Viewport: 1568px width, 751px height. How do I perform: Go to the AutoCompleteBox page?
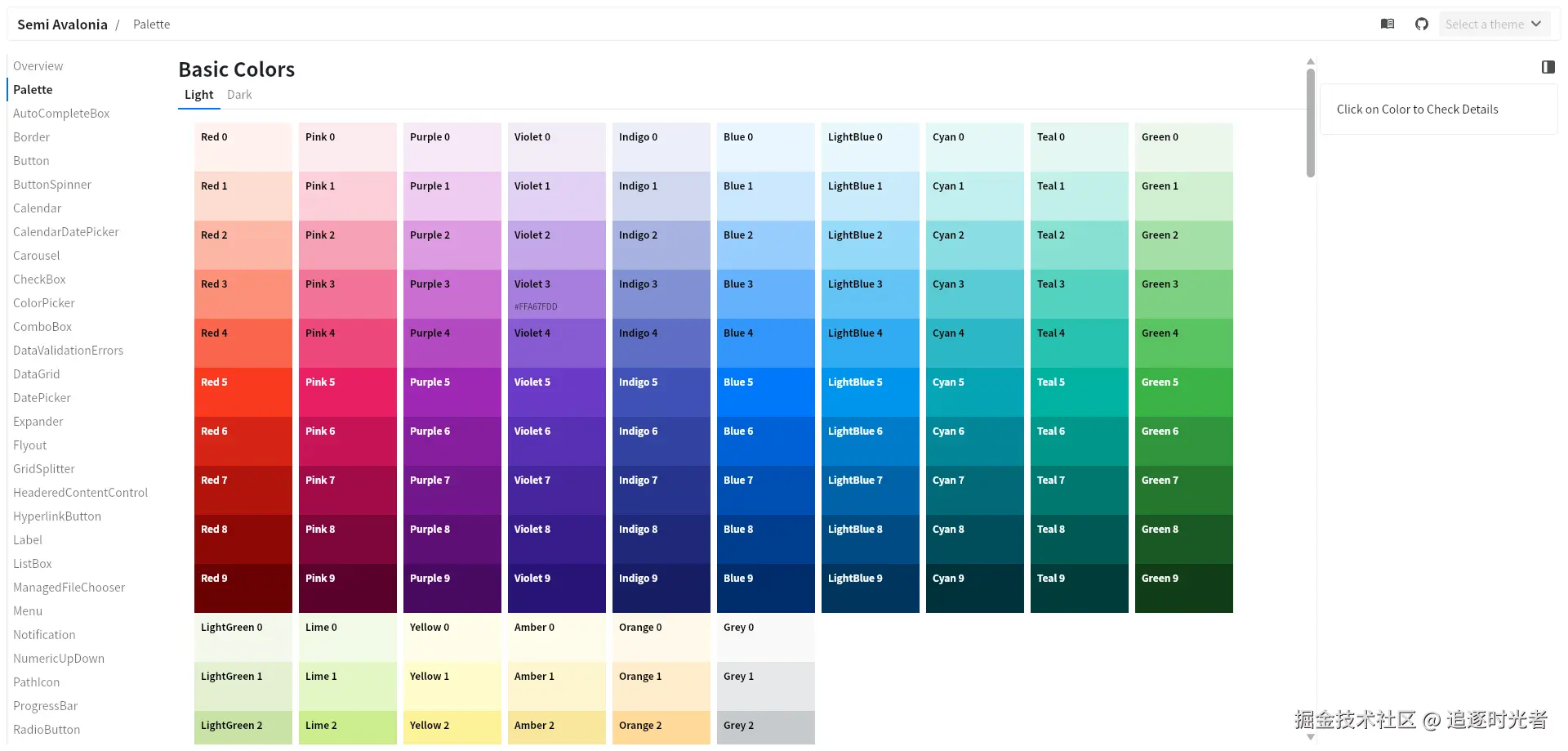[61, 114]
